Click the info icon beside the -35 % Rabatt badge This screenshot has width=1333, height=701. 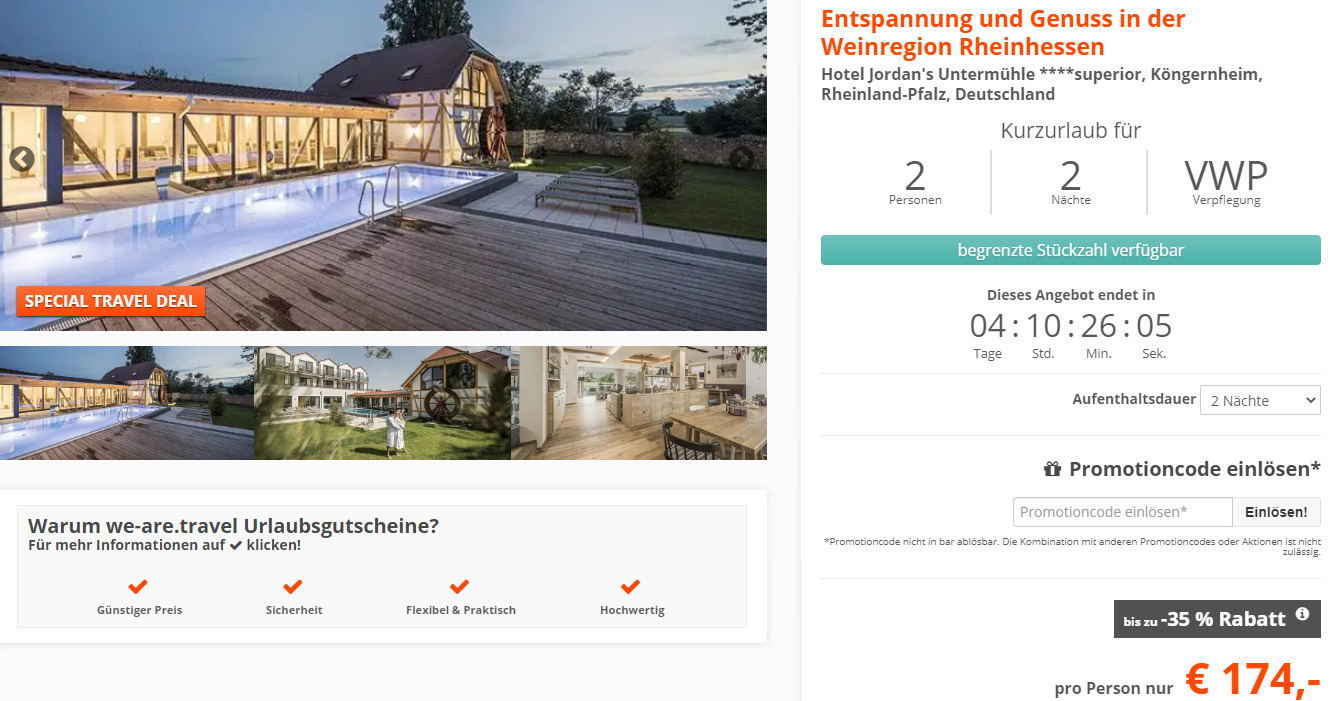1302,615
